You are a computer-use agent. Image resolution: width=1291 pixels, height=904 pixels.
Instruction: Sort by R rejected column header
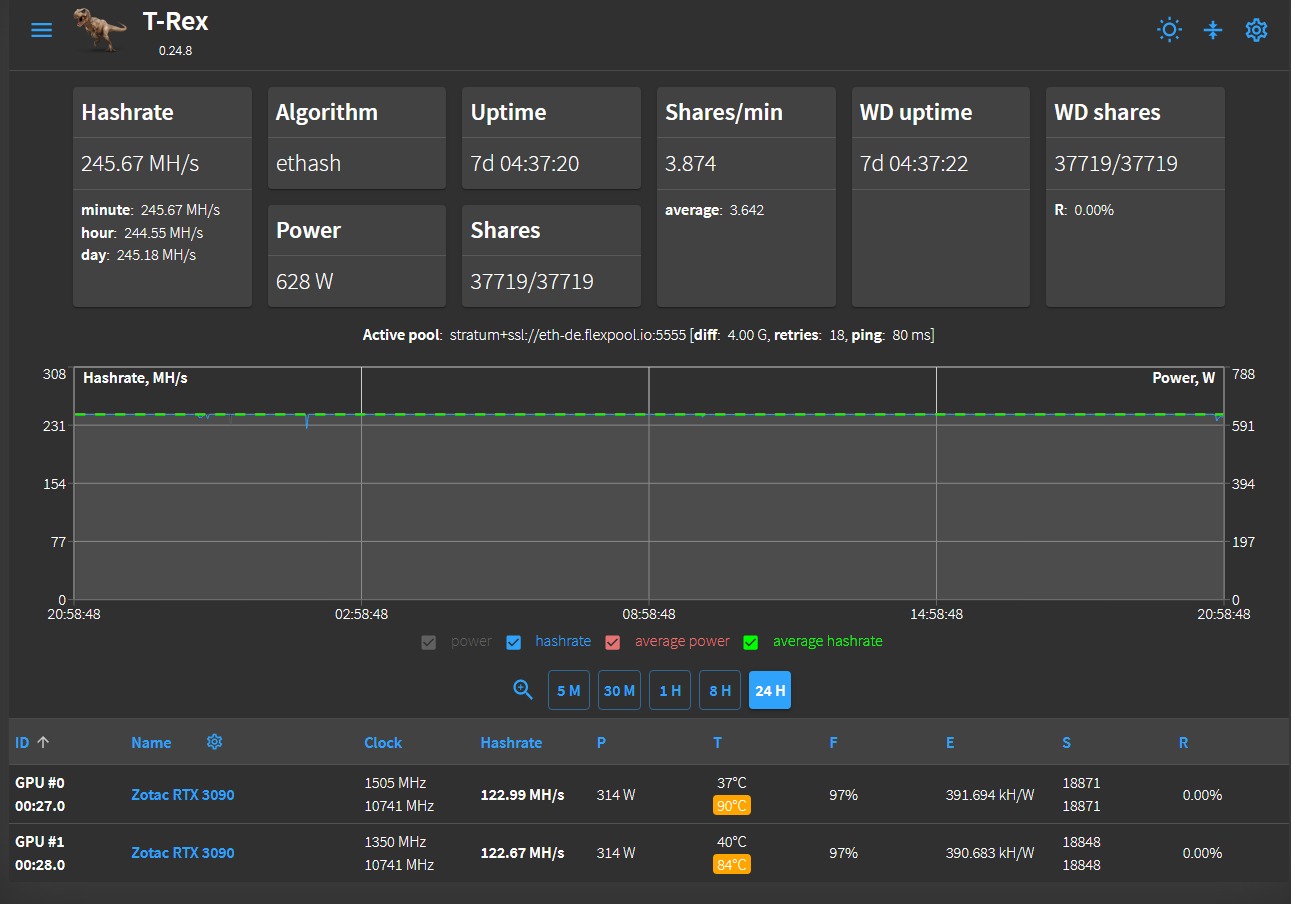pyautogui.click(x=1183, y=743)
